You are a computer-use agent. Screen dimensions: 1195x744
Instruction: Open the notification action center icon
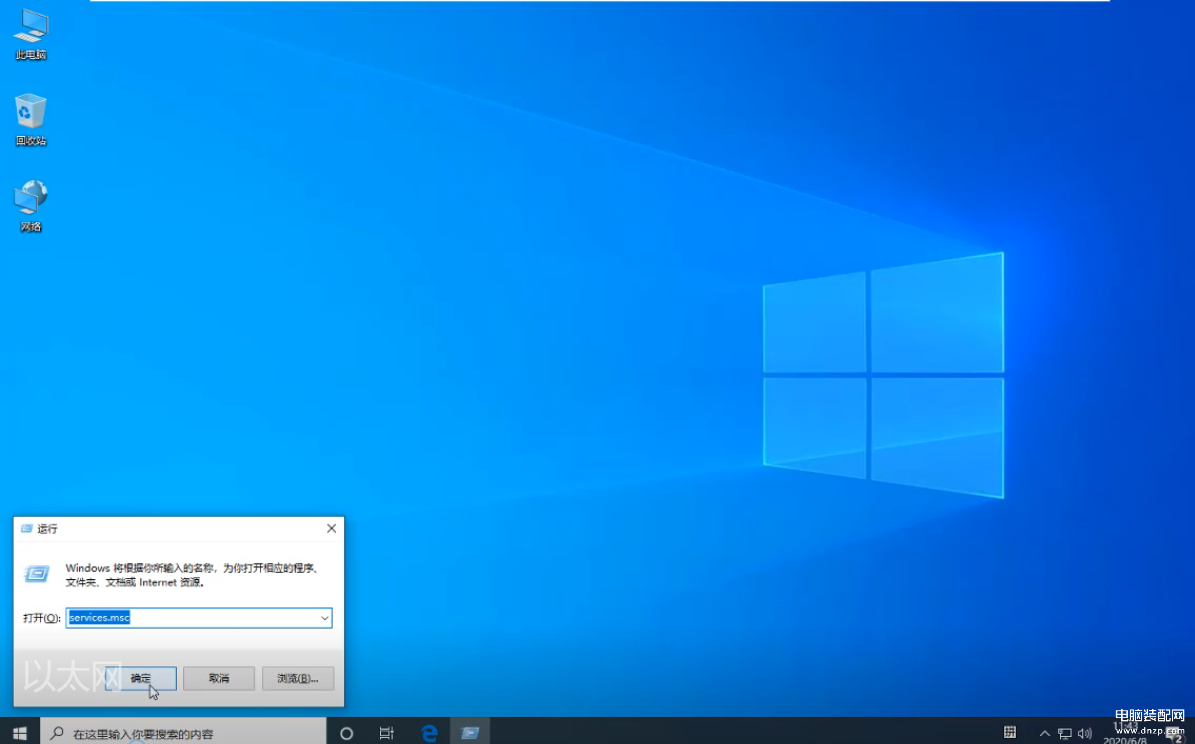[1176, 736]
